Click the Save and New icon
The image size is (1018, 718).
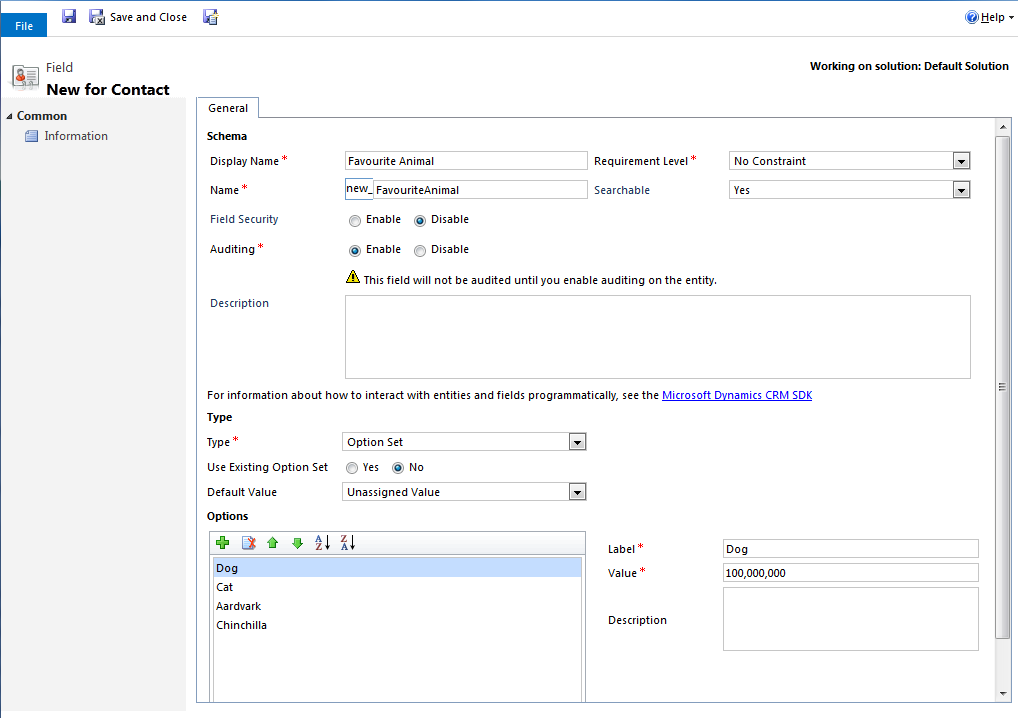[210, 16]
